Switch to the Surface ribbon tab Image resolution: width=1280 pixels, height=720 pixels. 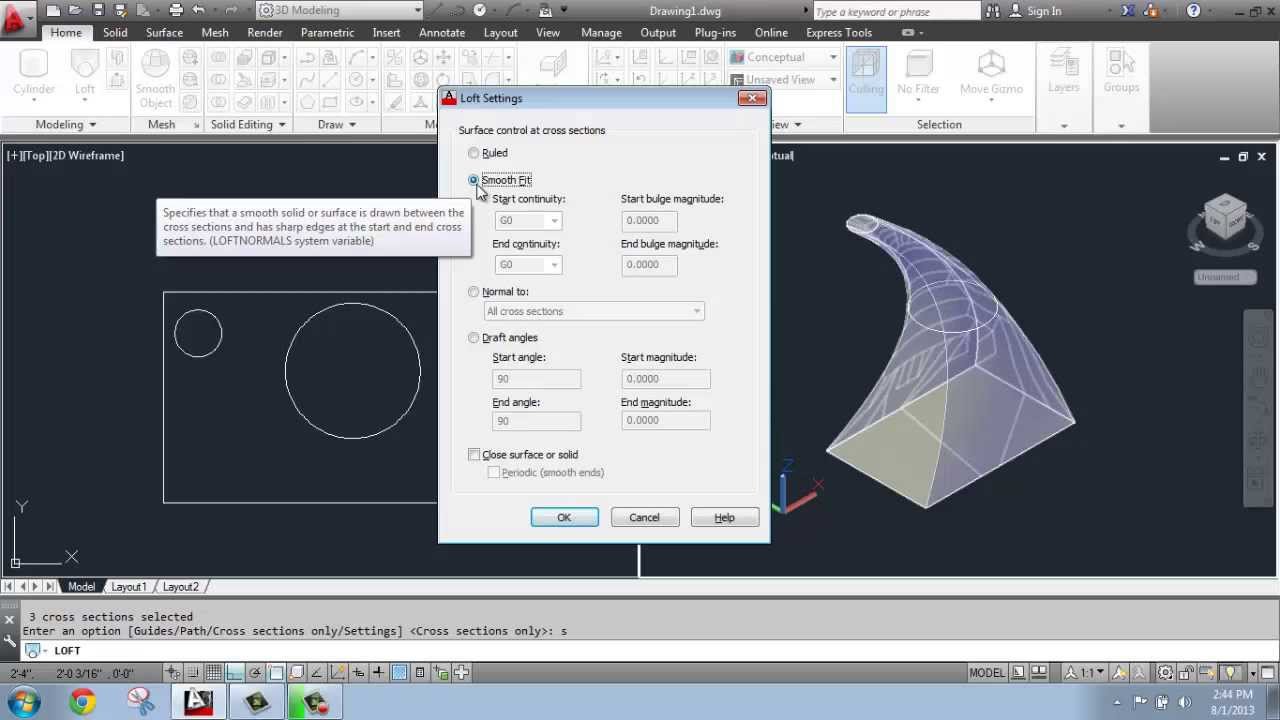[164, 32]
